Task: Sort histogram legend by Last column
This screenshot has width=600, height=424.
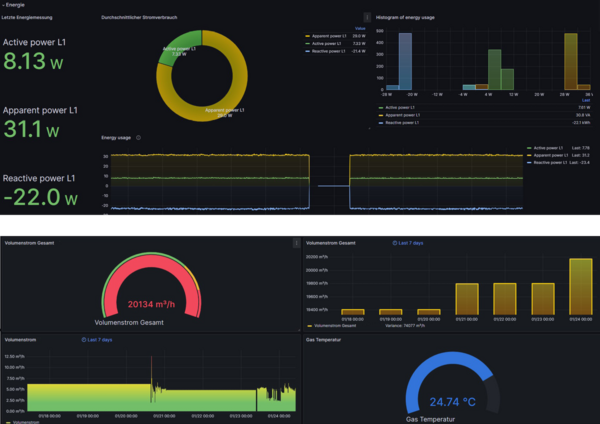Action: click(x=586, y=100)
